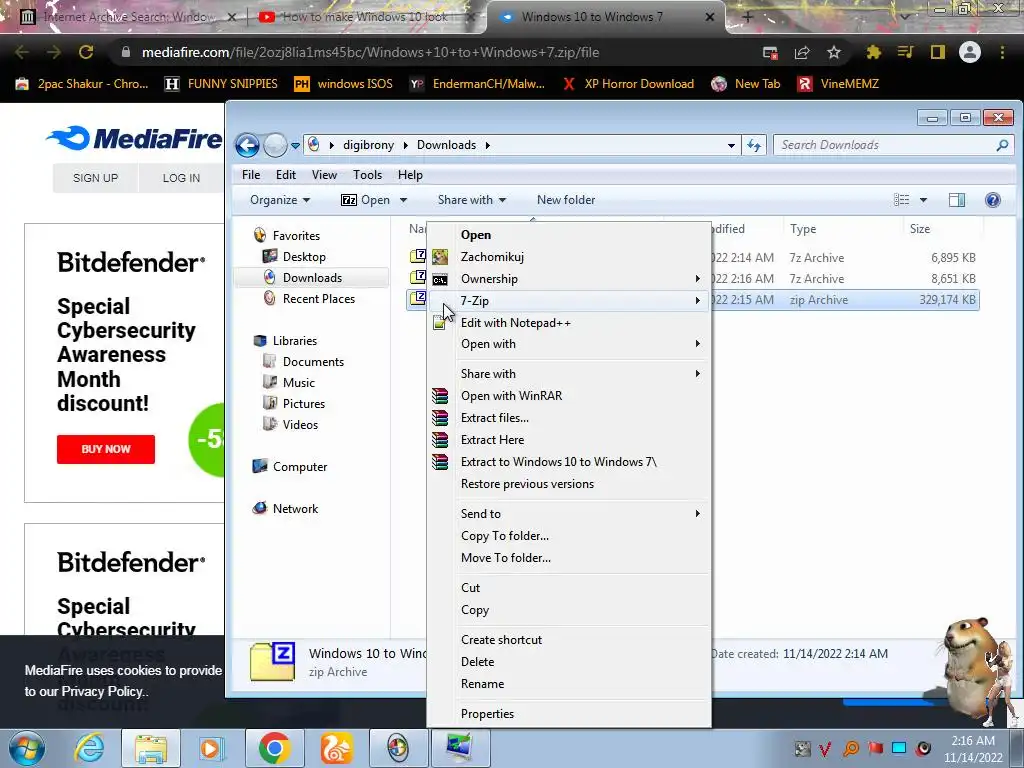Click MediaFire LOG IN button
This screenshot has width=1024, height=768.
[x=181, y=178]
